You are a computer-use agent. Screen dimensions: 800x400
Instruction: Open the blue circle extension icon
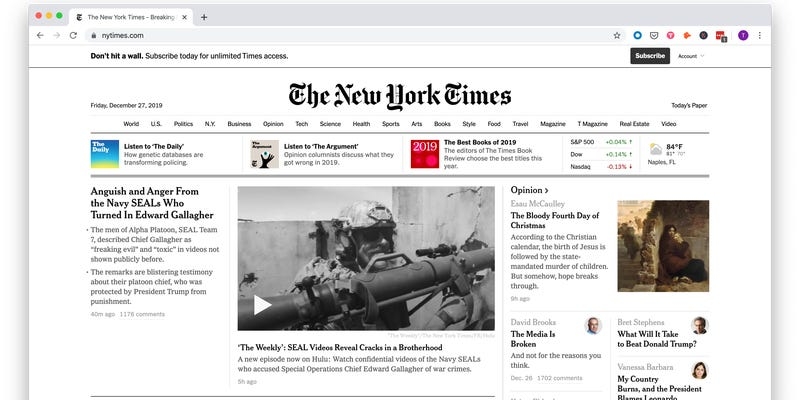(637, 35)
